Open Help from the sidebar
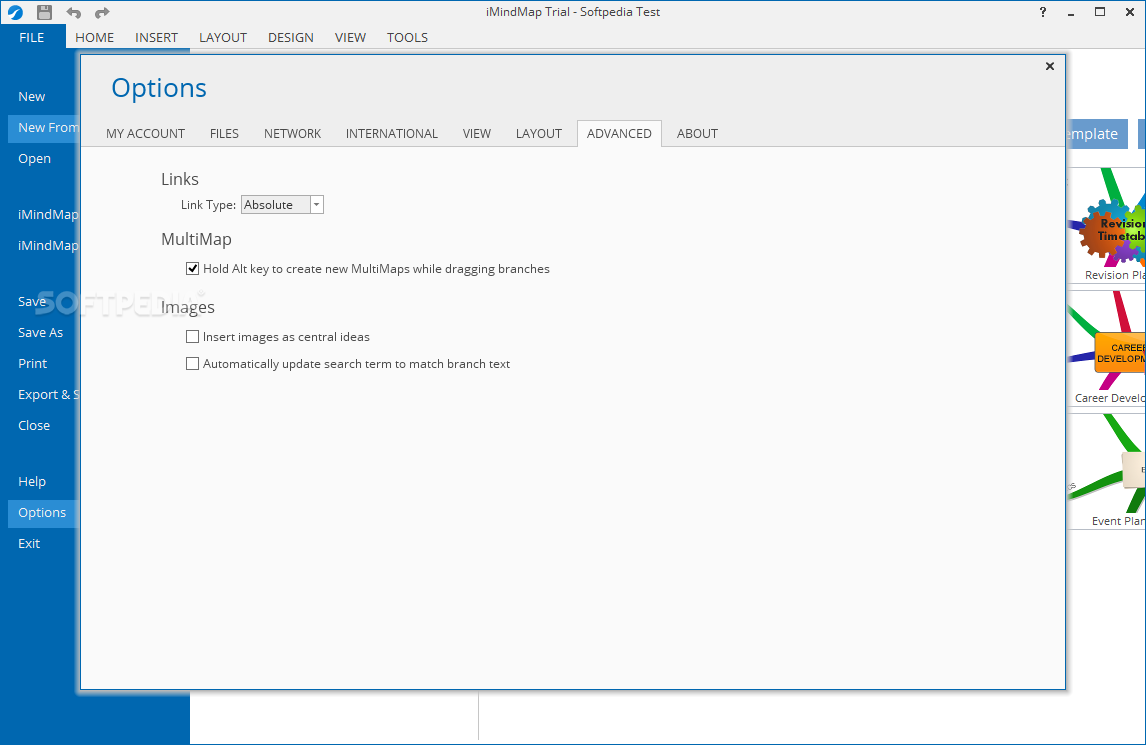The image size is (1146, 745). [x=32, y=482]
